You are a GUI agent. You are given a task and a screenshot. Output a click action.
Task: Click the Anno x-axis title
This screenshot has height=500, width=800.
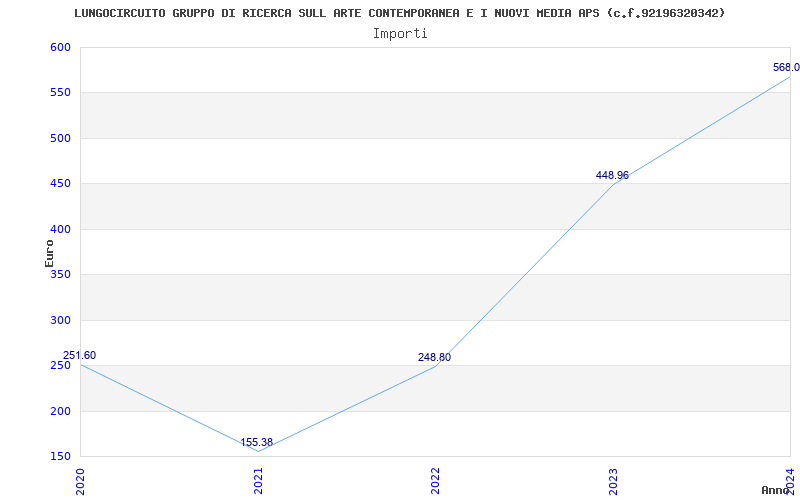[x=775, y=490]
